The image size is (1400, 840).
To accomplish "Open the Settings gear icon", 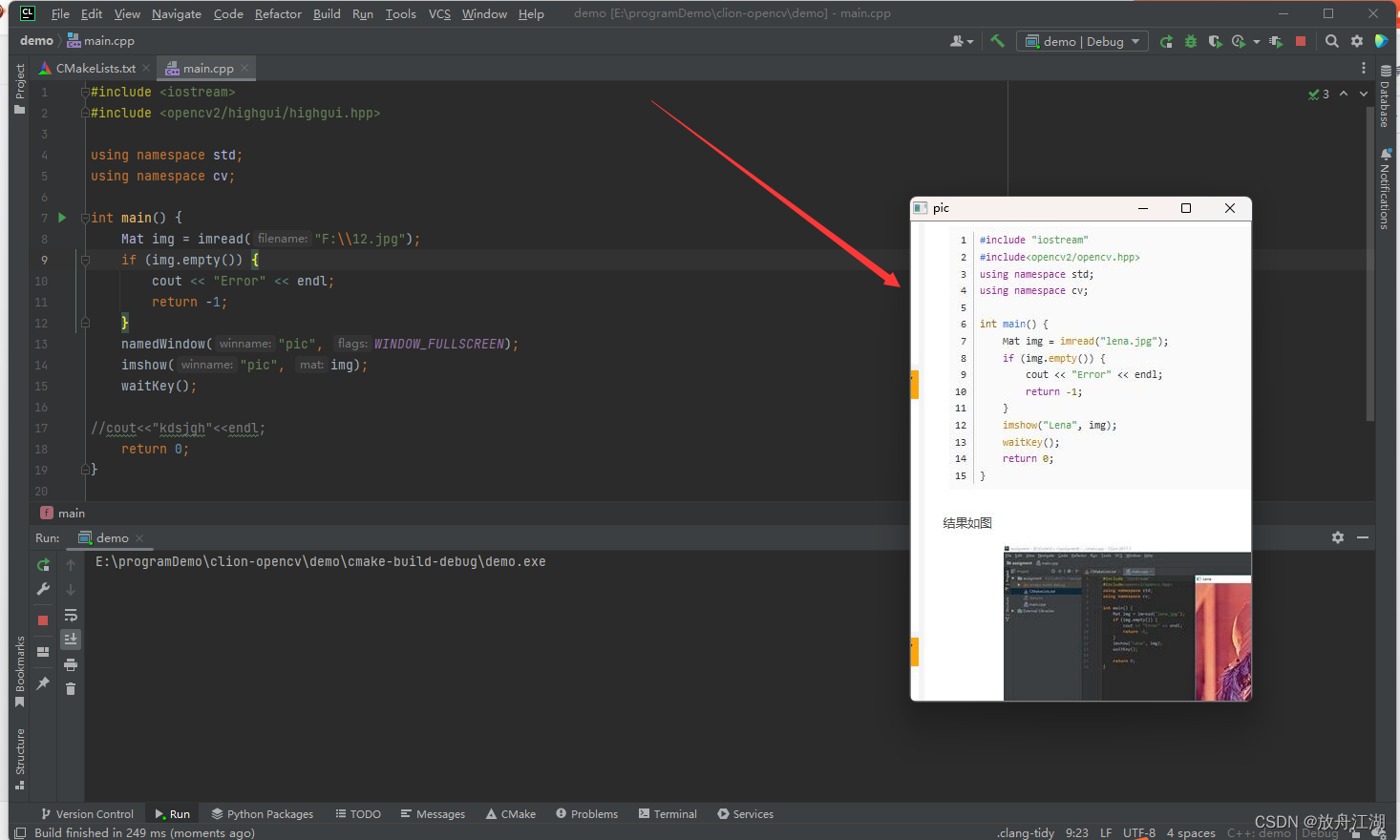I will click(x=1357, y=41).
